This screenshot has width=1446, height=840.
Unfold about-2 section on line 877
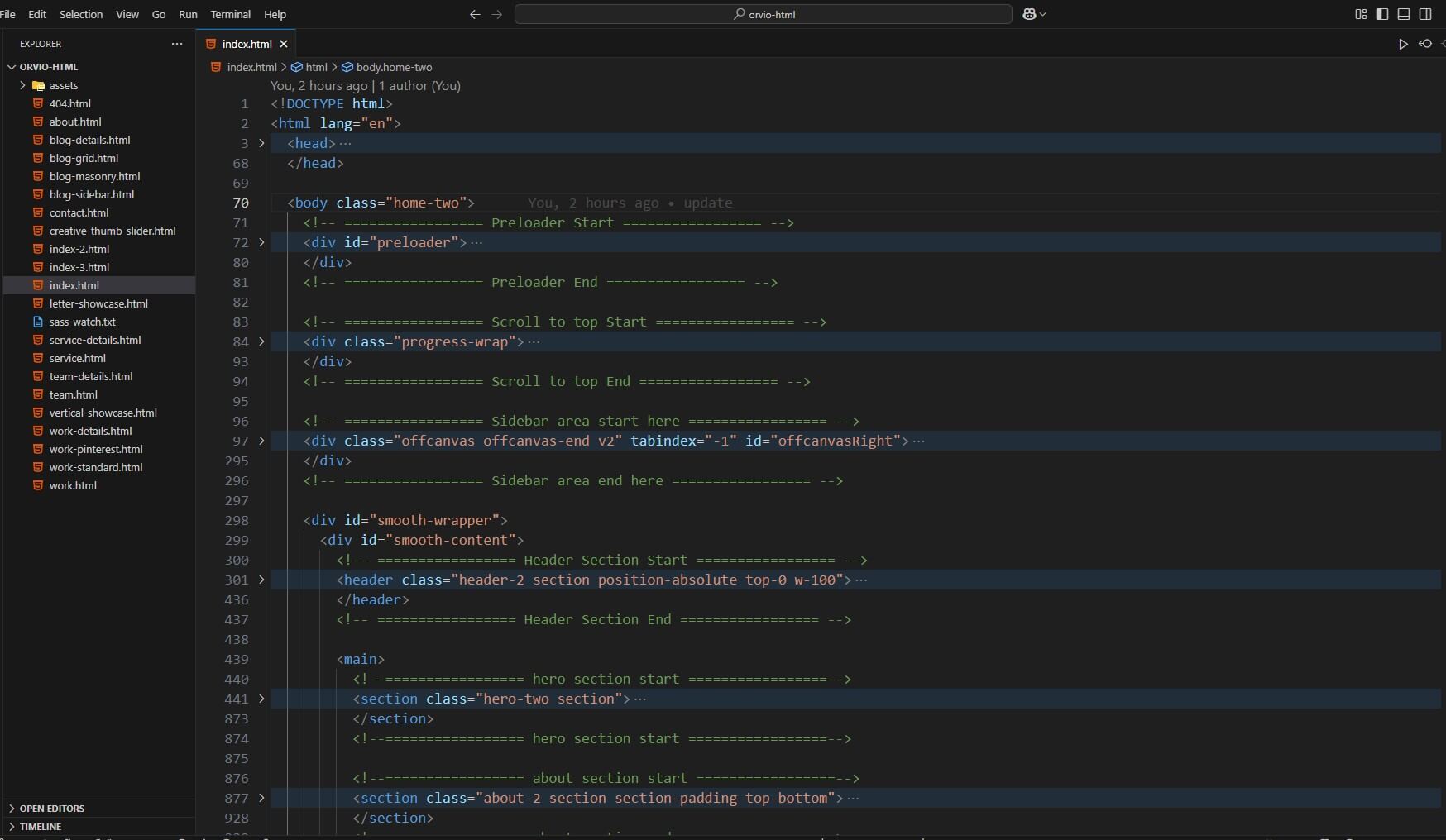coord(261,798)
